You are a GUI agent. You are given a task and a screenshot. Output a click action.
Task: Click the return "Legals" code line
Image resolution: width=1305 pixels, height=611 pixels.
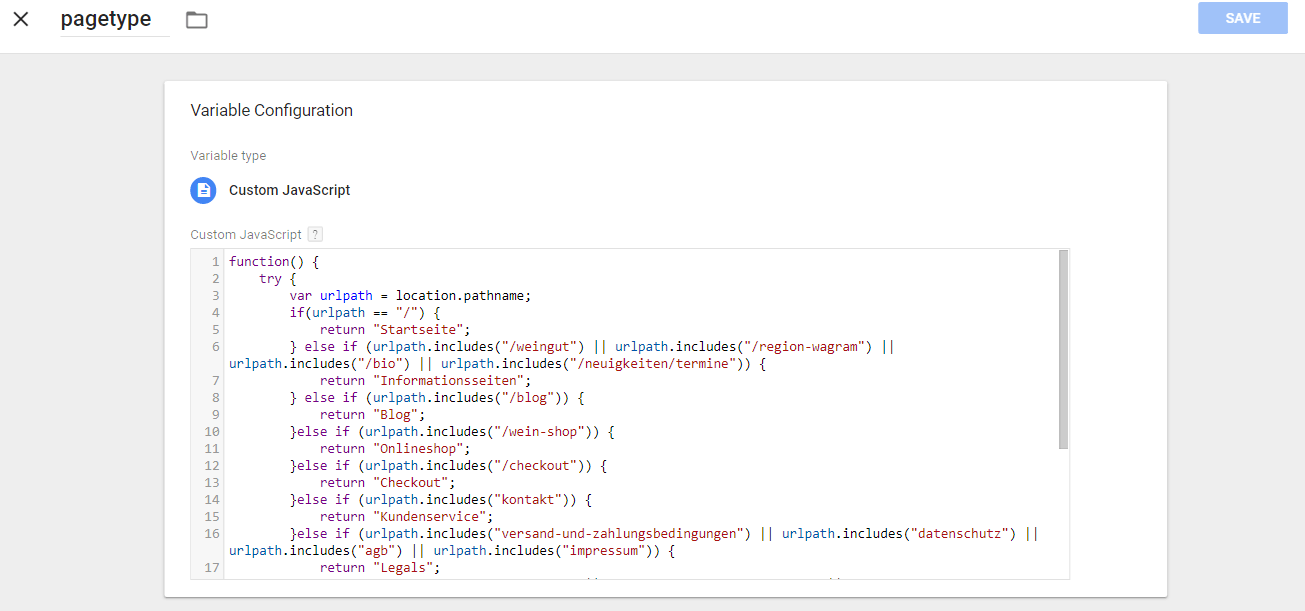(x=380, y=568)
